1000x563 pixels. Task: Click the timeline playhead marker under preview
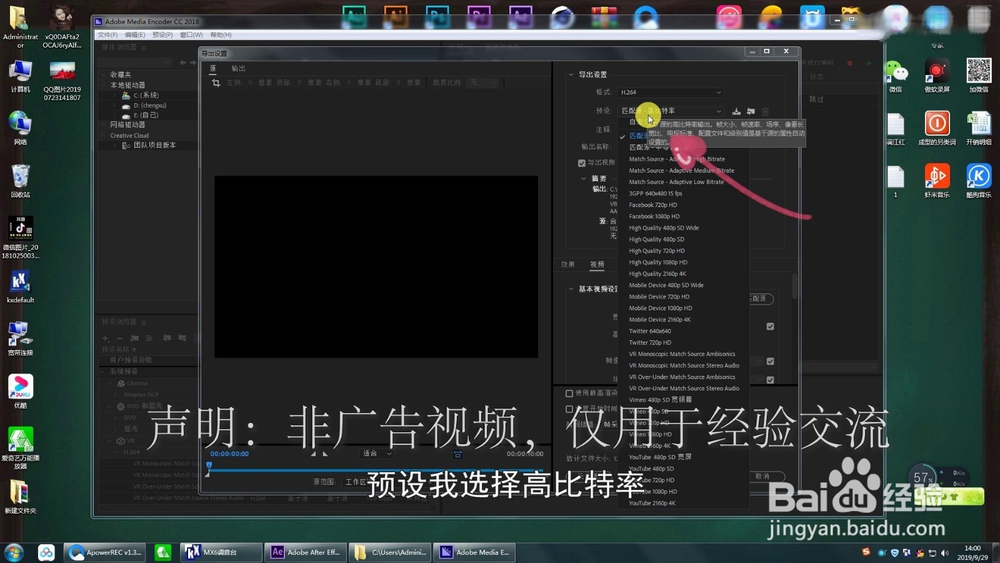click(x=209, y=467)
